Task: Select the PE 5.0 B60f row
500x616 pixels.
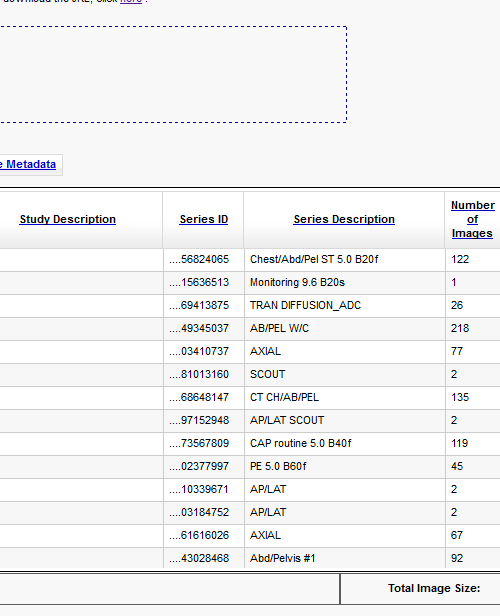Action: [x=250, y=466]
